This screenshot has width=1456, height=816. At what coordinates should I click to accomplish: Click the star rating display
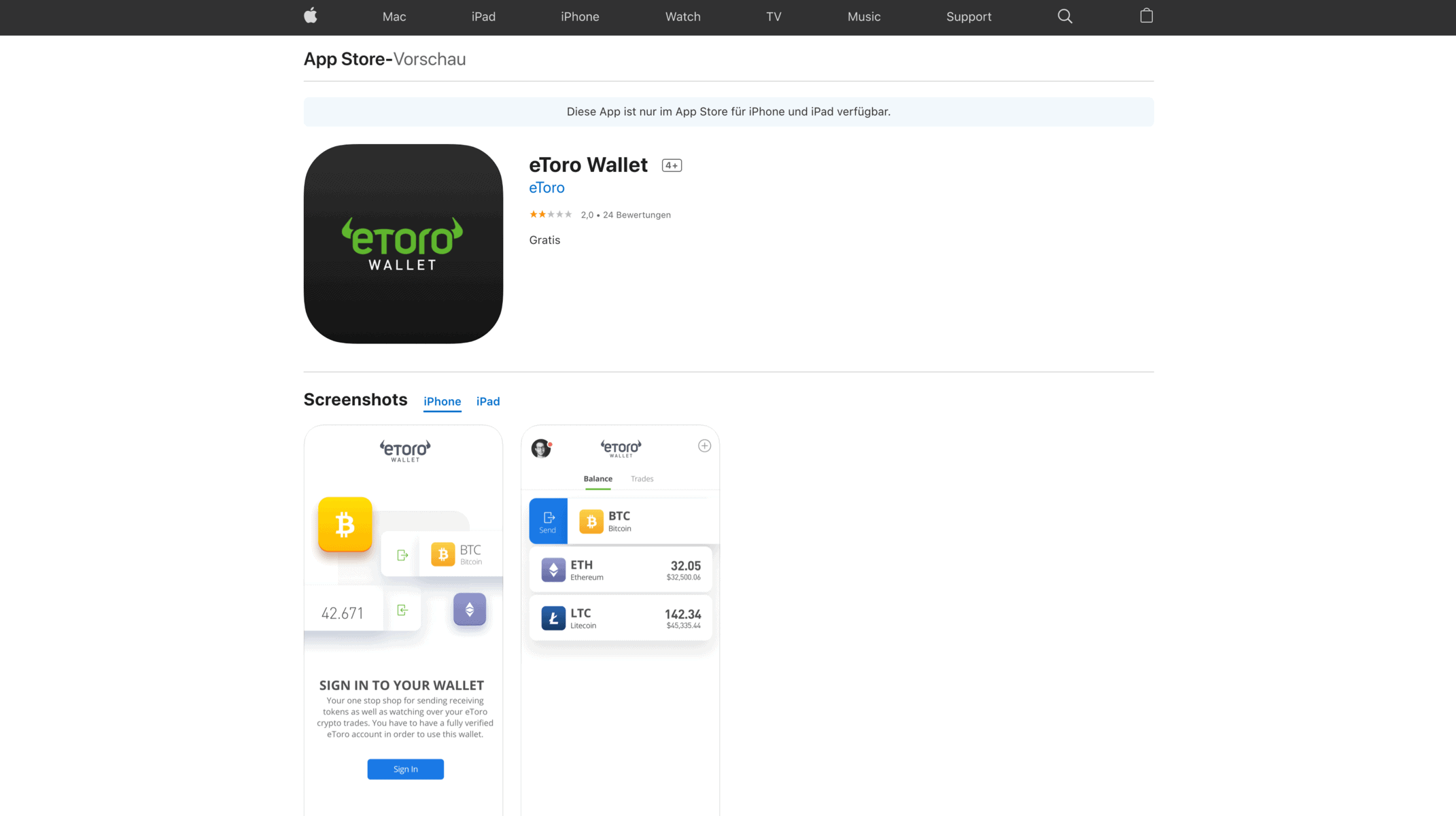pyautogui.click(x=551, y=214)
